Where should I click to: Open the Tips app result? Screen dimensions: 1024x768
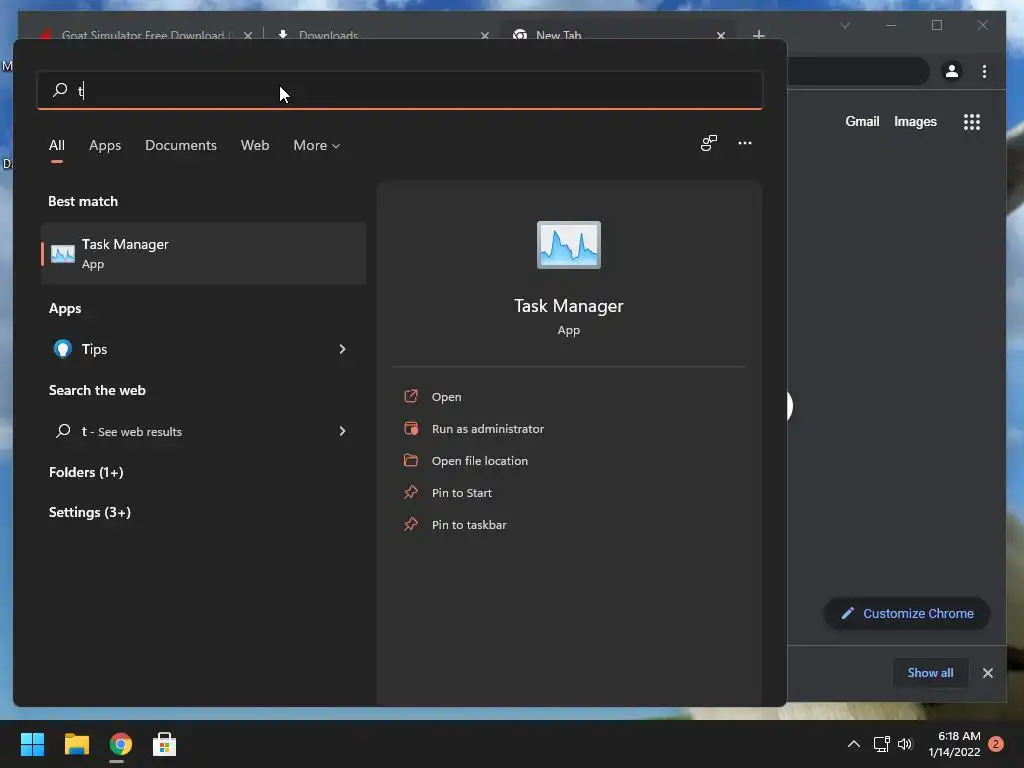(x=203, y=349)
